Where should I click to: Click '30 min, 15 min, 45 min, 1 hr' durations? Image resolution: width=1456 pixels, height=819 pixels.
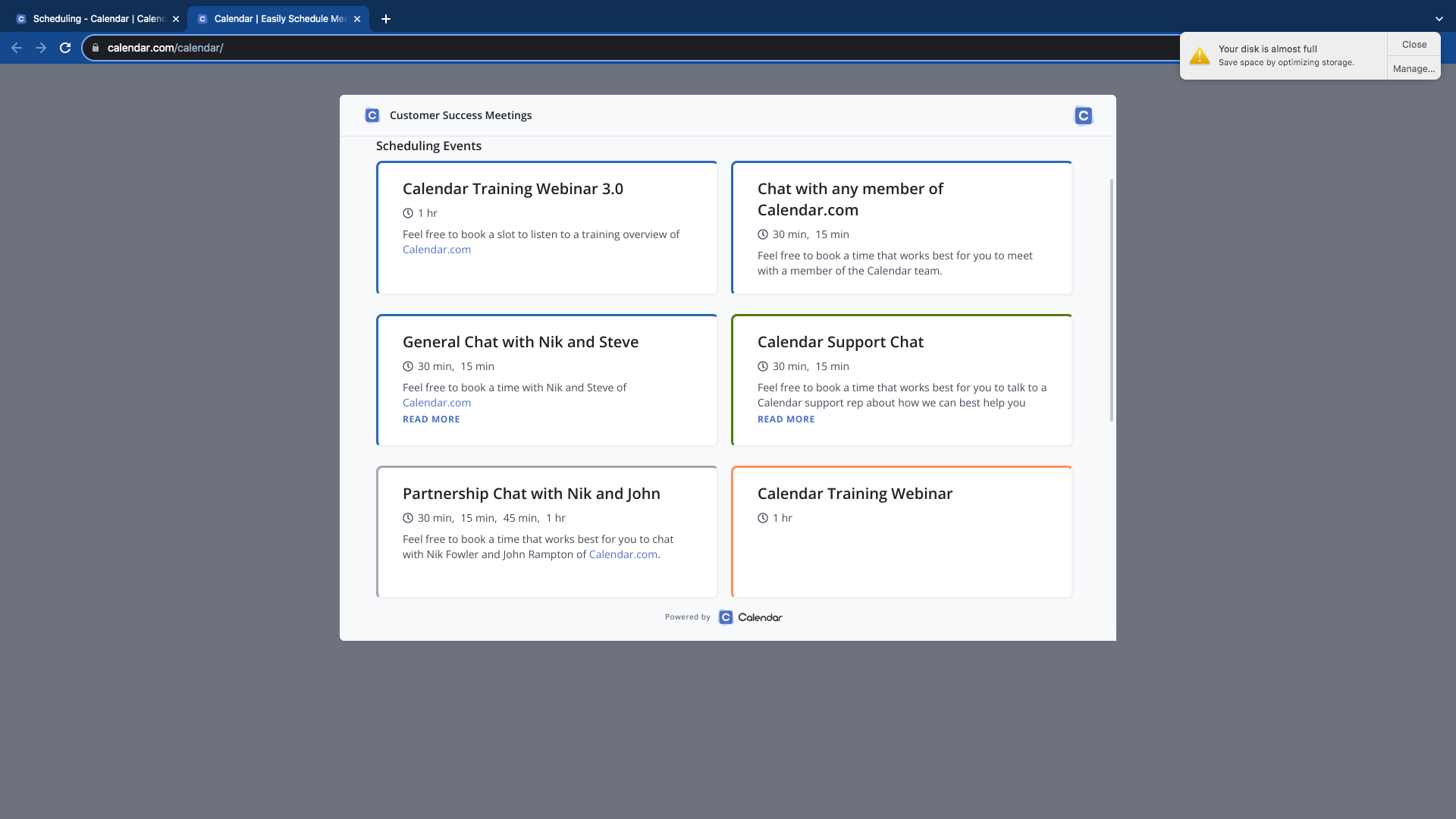491,518
